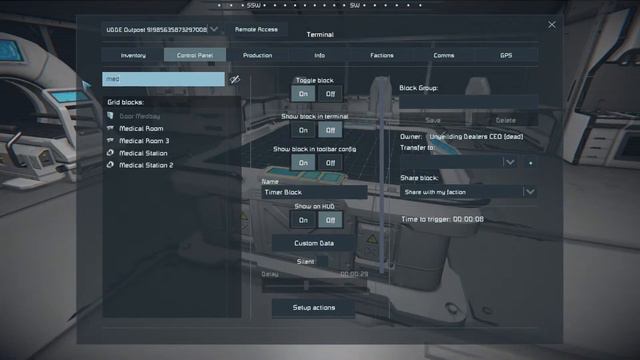The height and width of the screenshot is (360, 640).
Task: Click the Save block group button
Action: 433,120
